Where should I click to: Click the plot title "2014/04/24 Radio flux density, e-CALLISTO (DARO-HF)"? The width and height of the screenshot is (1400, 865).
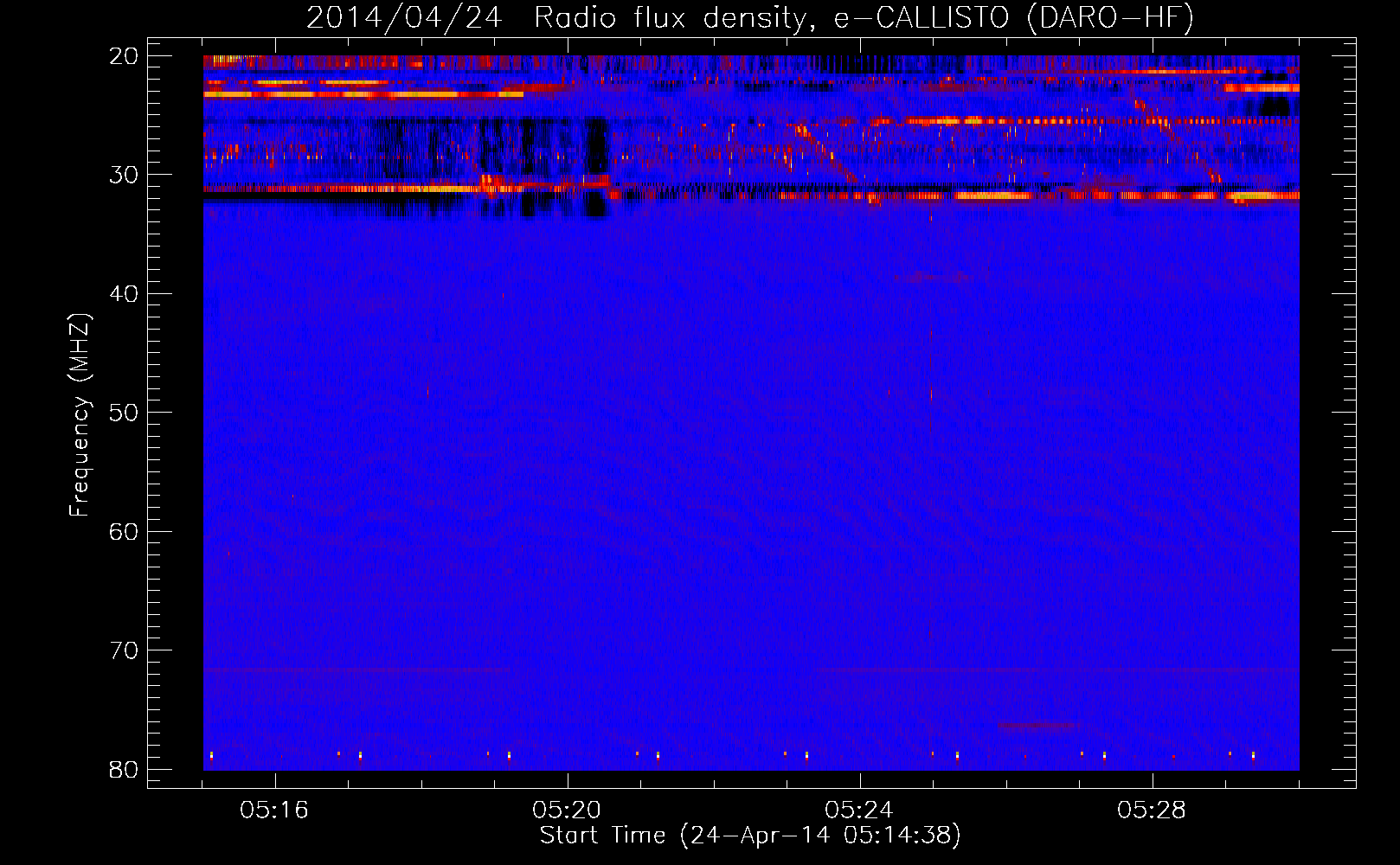(x=750, y=17)
